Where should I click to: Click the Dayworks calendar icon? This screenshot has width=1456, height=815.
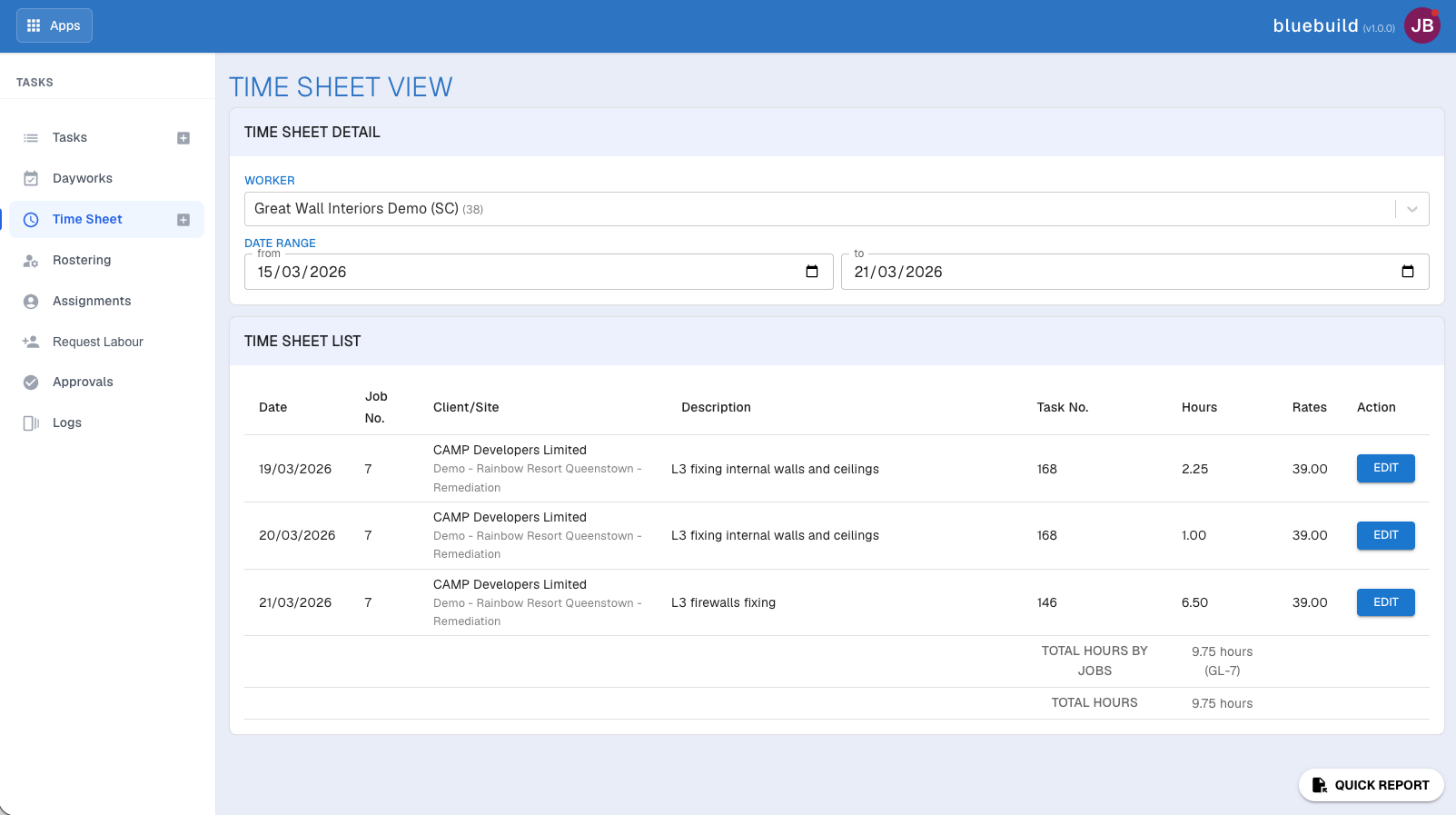coord(31,179)
